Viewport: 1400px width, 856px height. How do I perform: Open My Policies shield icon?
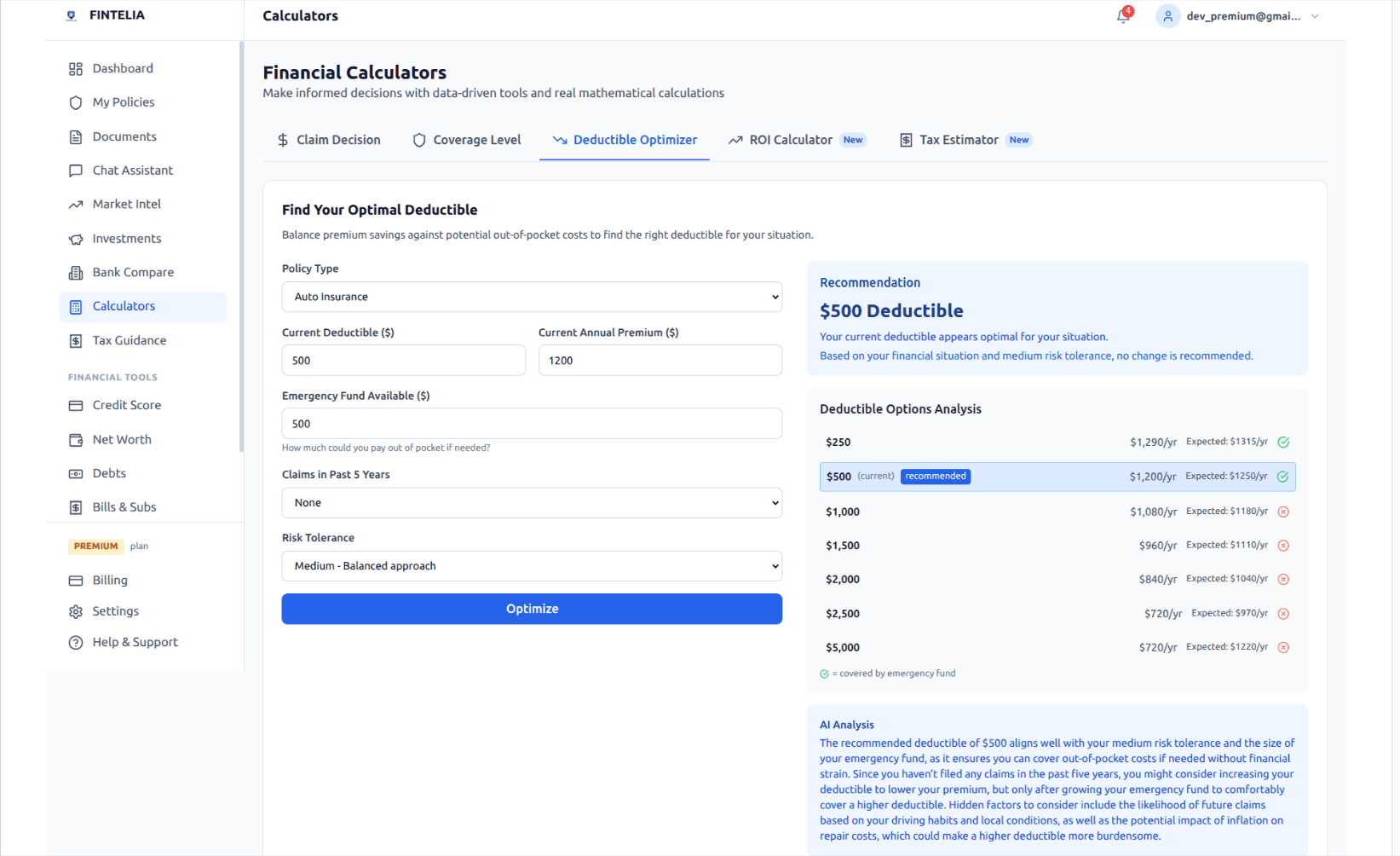(76, 102)
